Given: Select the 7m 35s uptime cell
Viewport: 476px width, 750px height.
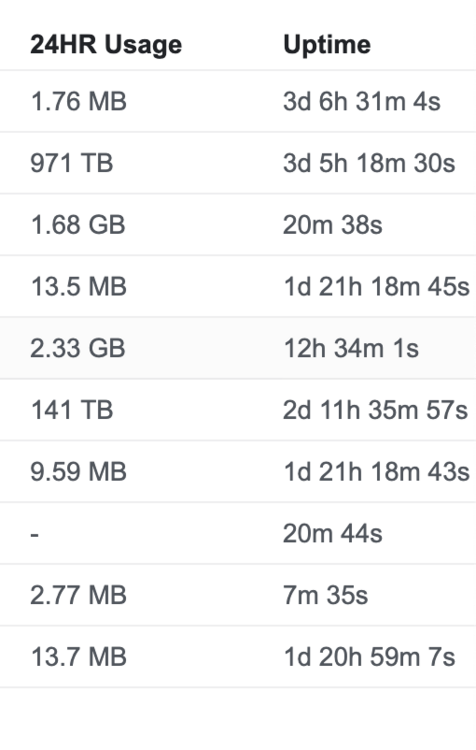Looking at the screenshot, I should (x=325, y=595).
